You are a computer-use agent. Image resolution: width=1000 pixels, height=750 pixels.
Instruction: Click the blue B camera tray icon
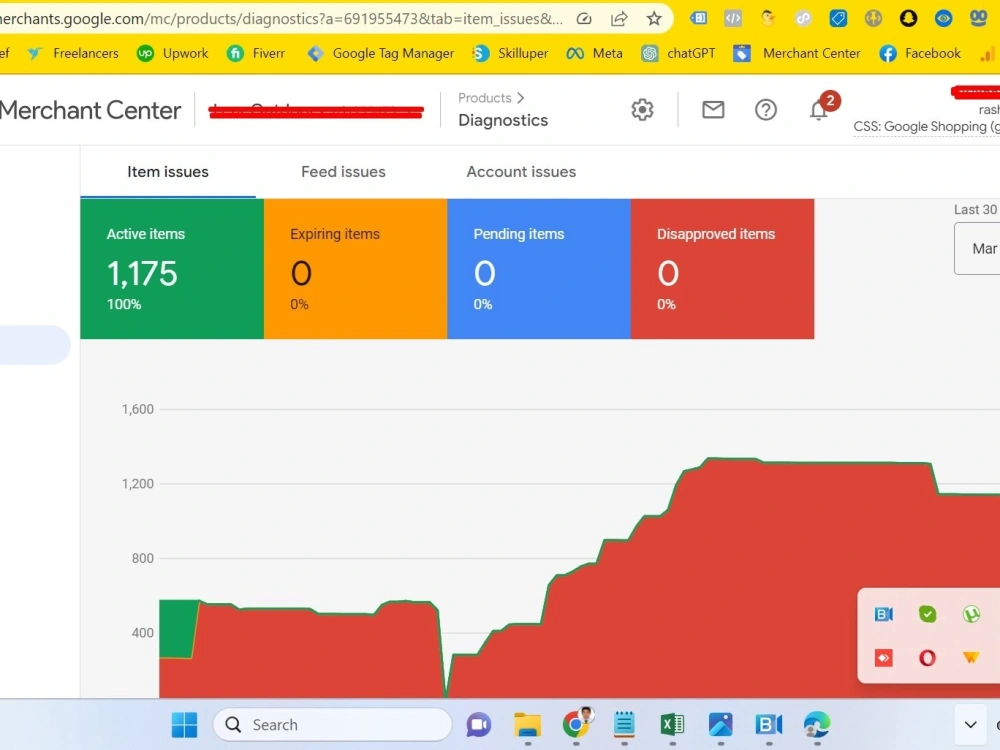pos(883,614)
